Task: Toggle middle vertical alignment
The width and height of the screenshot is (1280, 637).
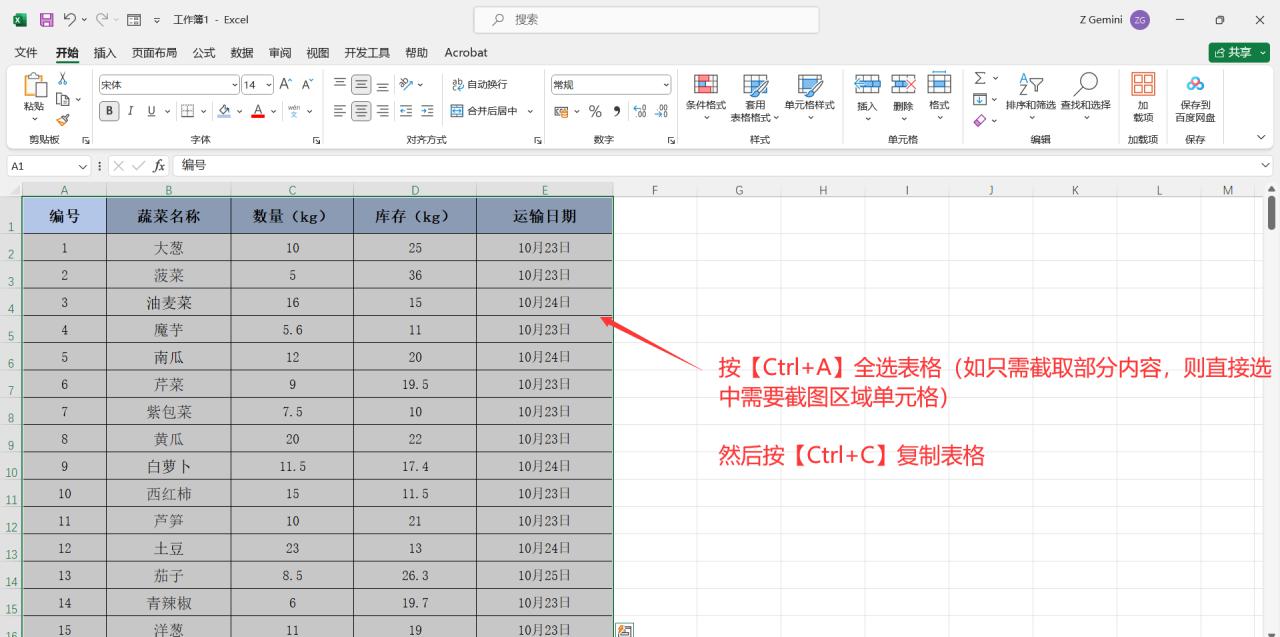Action: click(361, 85)
